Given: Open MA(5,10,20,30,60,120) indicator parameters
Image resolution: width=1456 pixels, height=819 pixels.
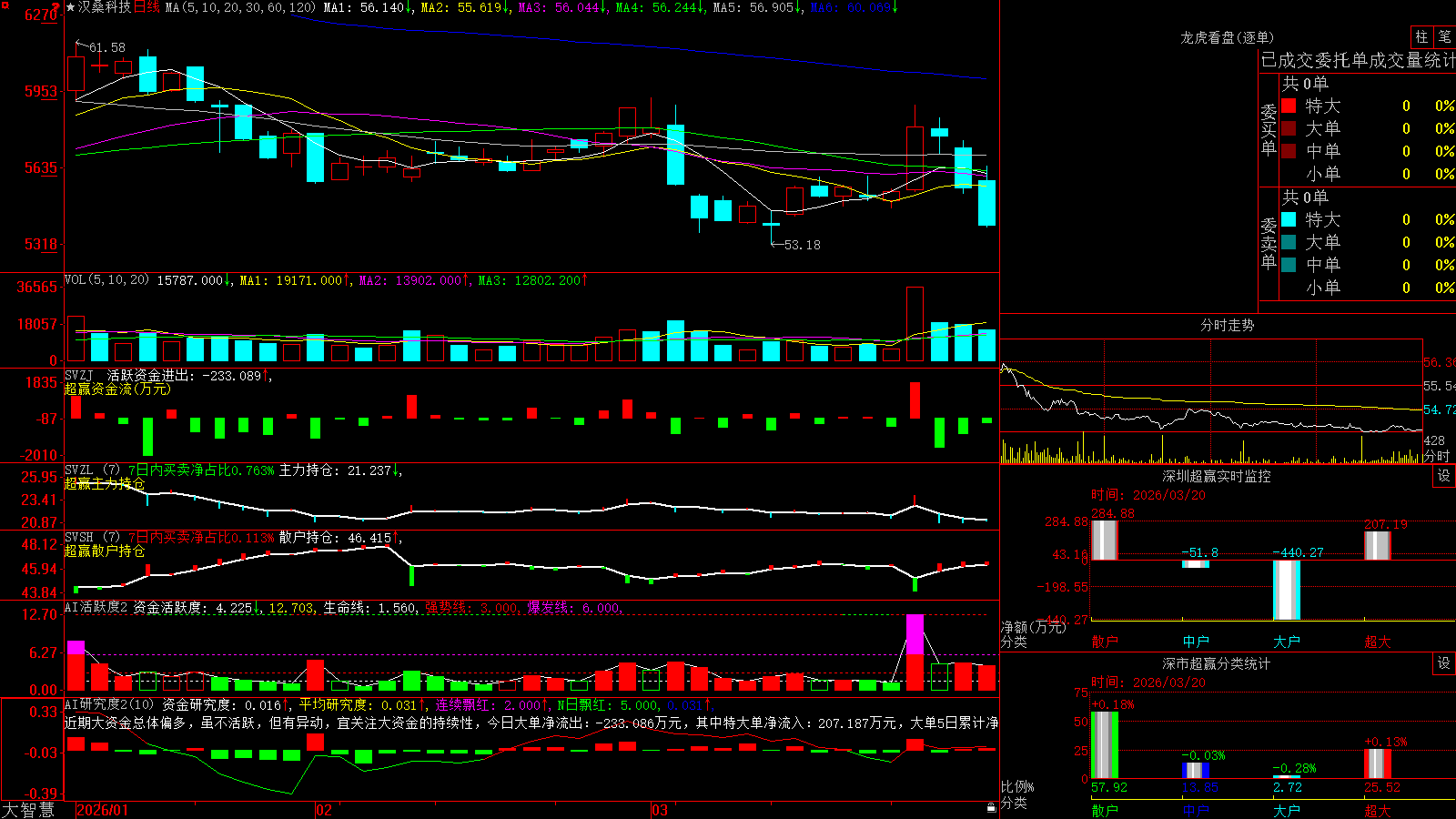Looking at the screenshot, I should (x=240, y=7).
